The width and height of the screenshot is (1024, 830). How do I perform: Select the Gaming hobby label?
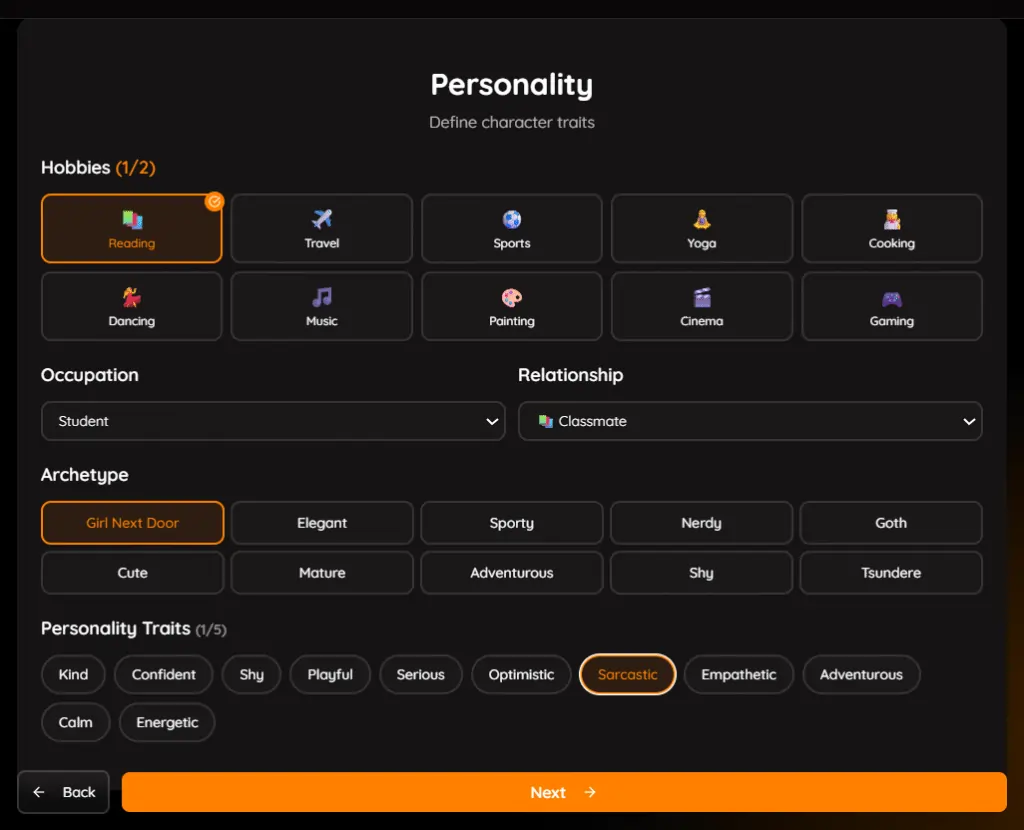coord(891,321)
